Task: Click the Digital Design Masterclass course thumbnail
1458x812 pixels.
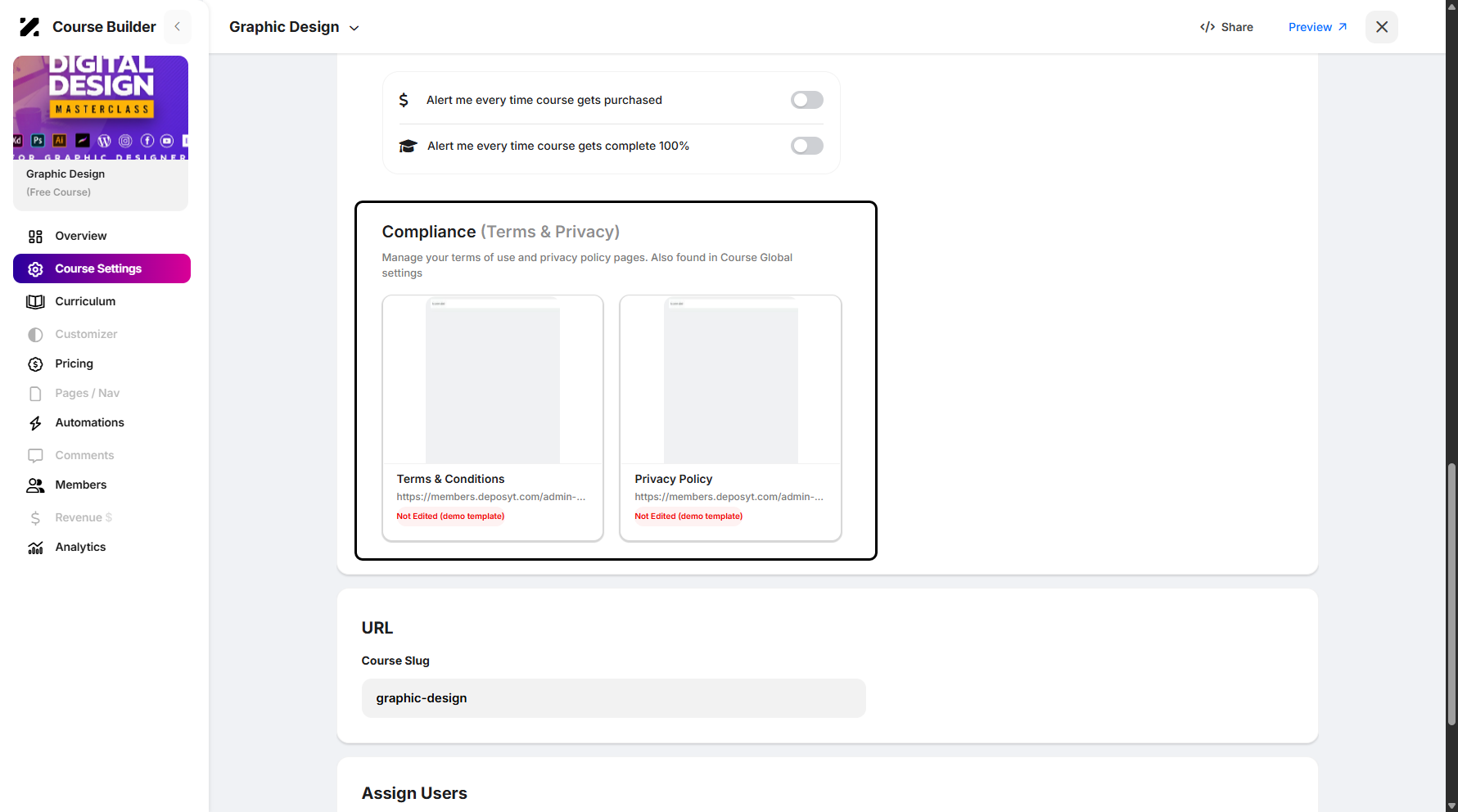Action: [101, 107]
